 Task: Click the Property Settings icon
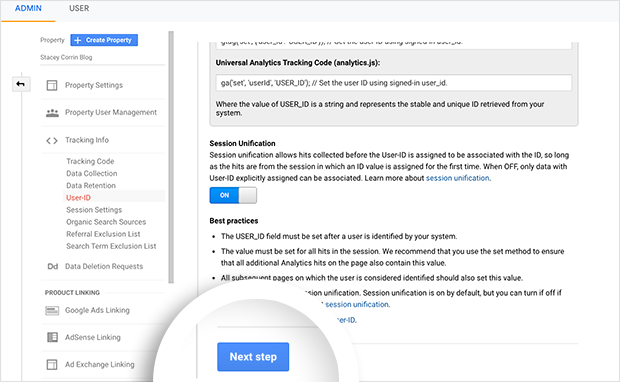click(52, 85)
